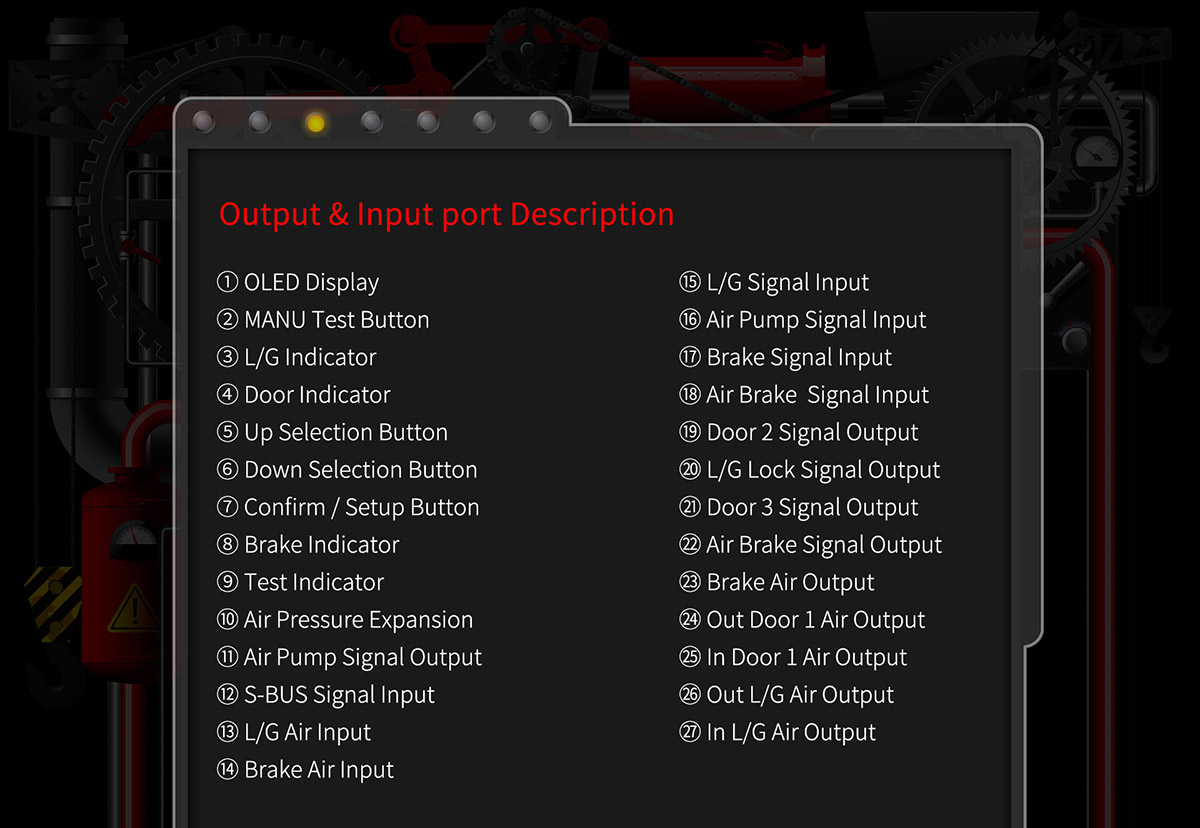
Task: Select the MANU Test Button entry
Action: coord(323,320)
